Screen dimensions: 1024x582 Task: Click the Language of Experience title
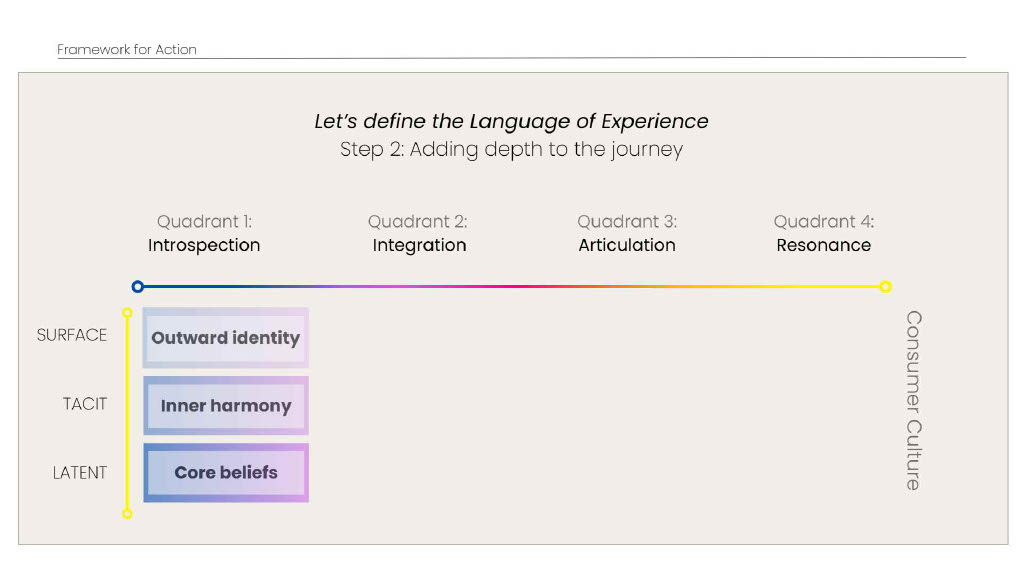511,122
